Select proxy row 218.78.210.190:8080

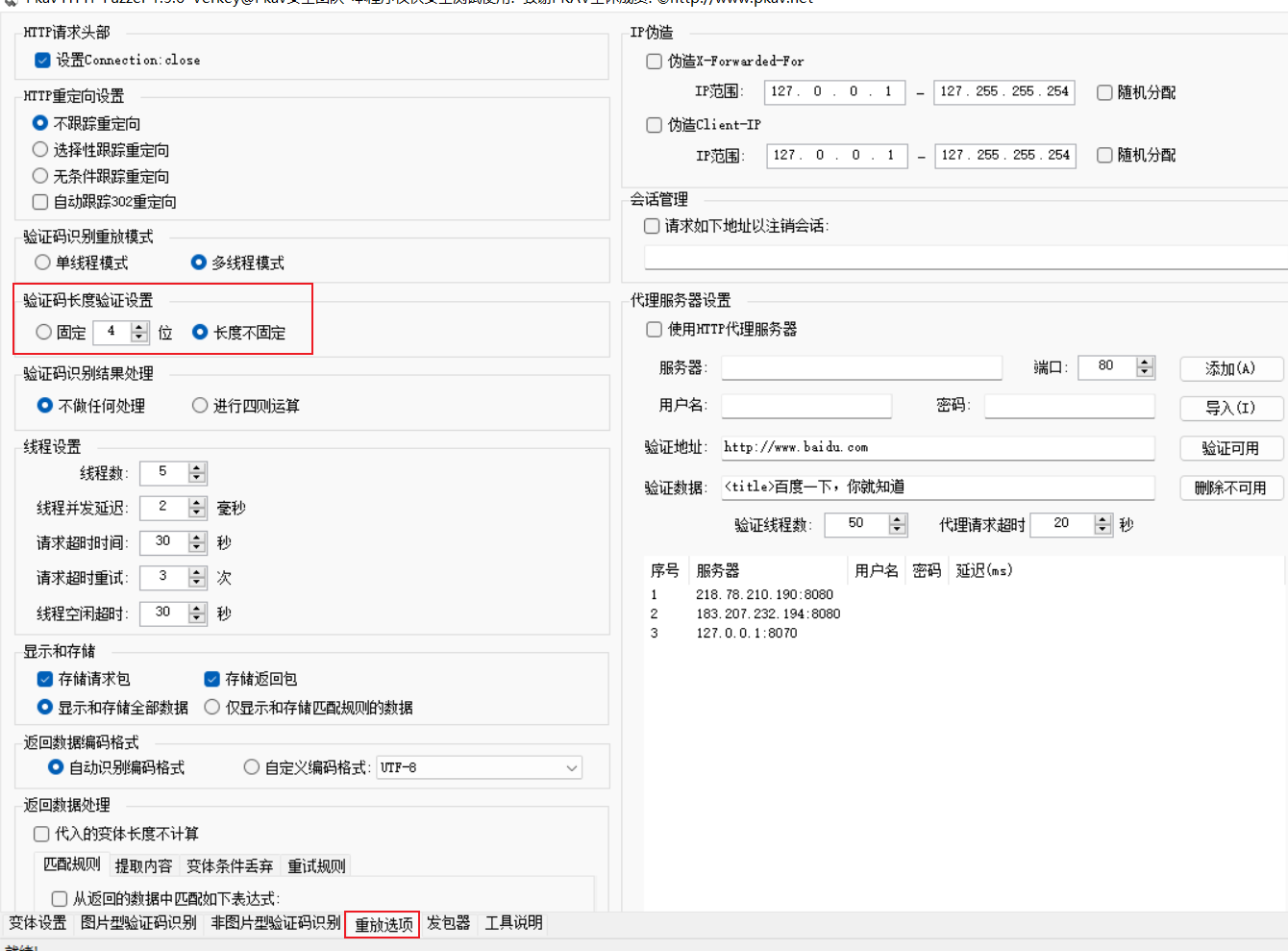tap(764, 595)
